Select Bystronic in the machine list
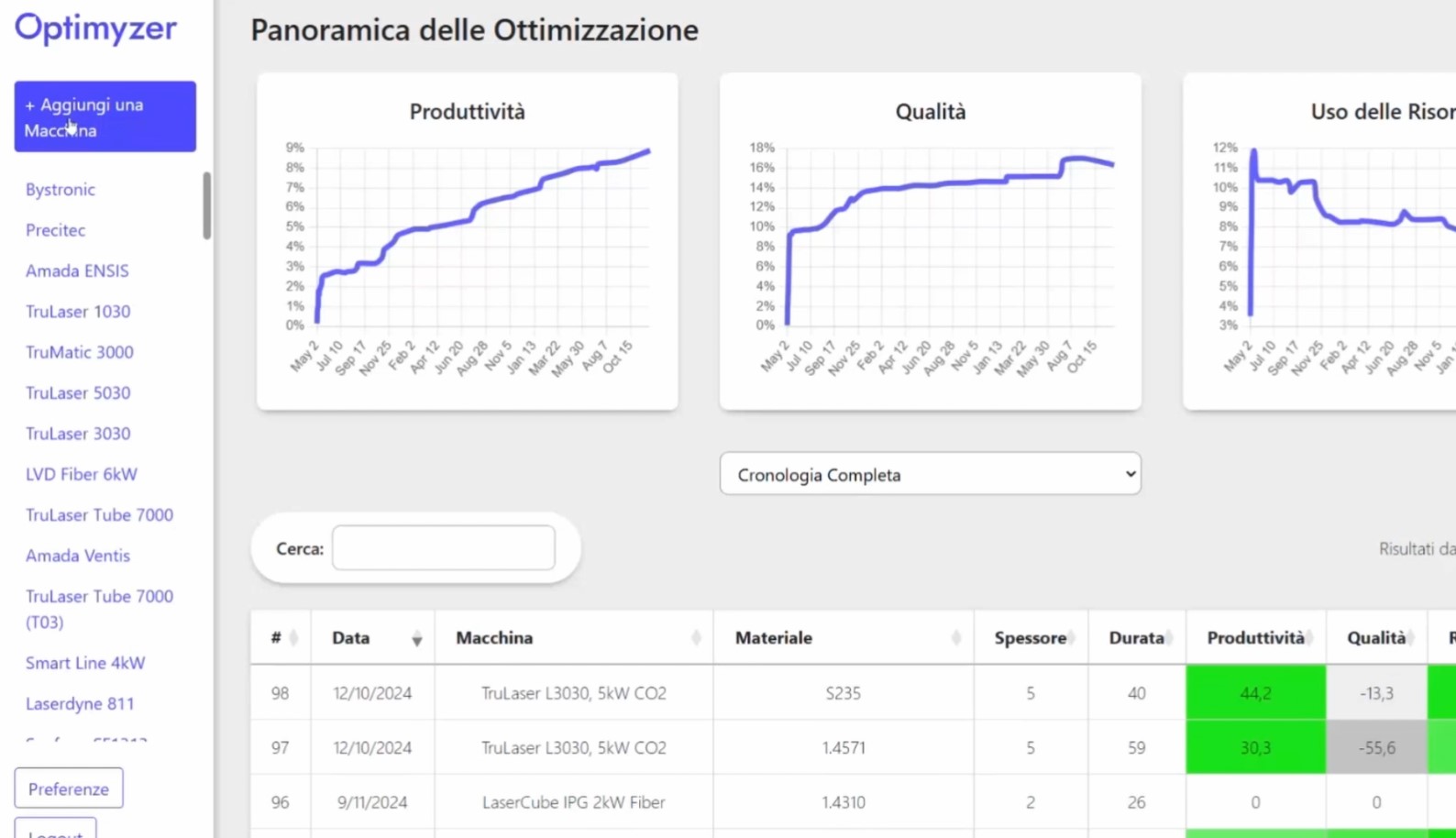Viewport: 1456px width, 838px height. pos(61,190)
